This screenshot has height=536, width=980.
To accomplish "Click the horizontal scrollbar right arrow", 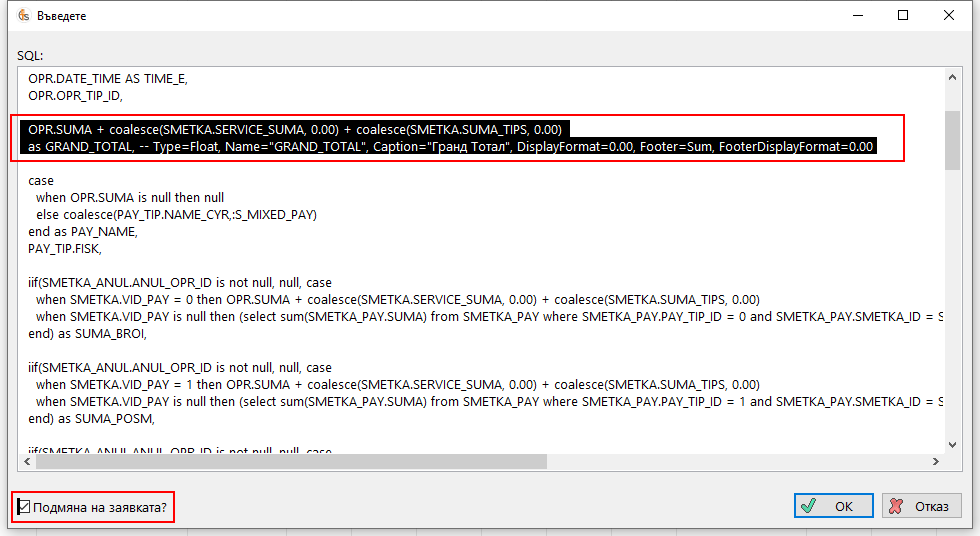I will pos(935,462).
